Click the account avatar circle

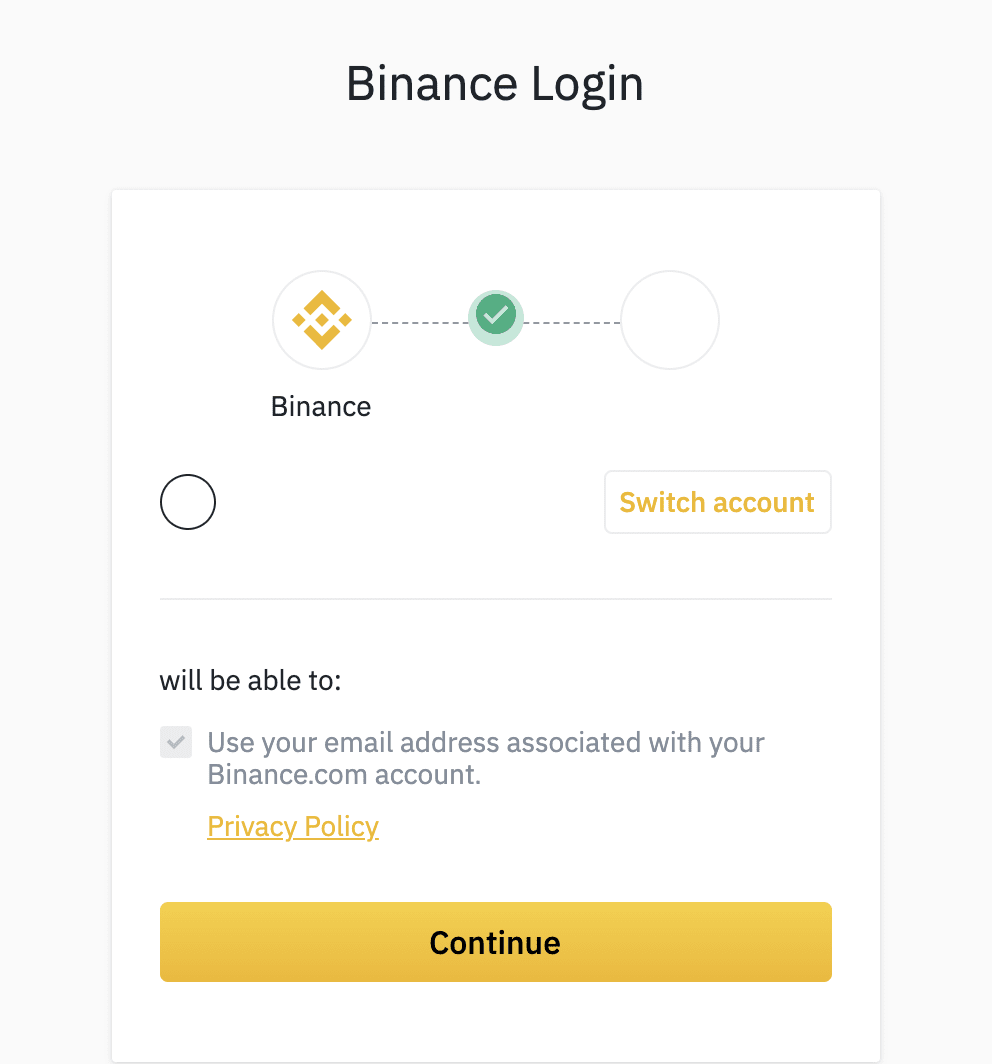[x=188, y=502]
